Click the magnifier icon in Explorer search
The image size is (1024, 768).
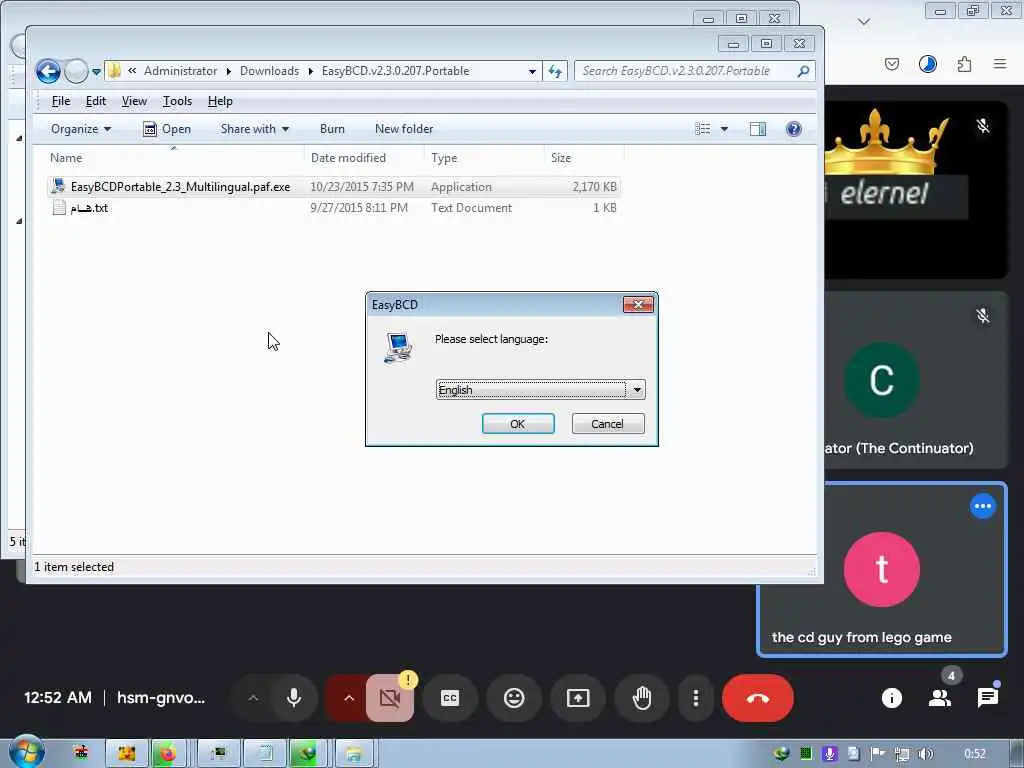[803, 71]
